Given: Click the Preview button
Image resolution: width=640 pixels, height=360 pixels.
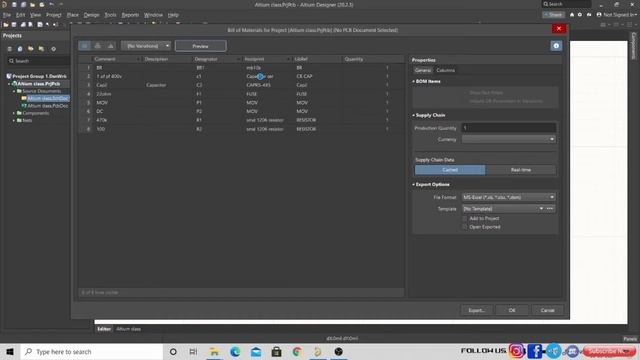Looking at the screenshot, I should pyautogui.click(x=200, y=46).
